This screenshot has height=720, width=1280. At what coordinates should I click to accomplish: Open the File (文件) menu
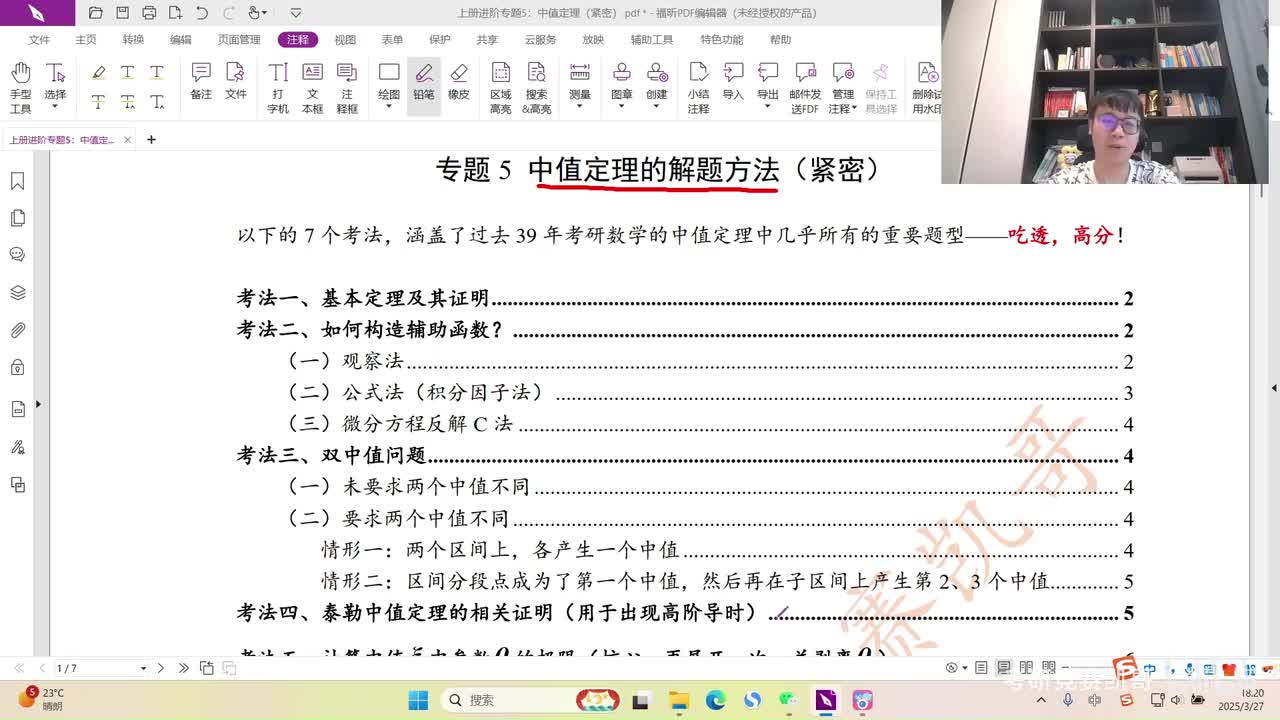tap(40, 40)
